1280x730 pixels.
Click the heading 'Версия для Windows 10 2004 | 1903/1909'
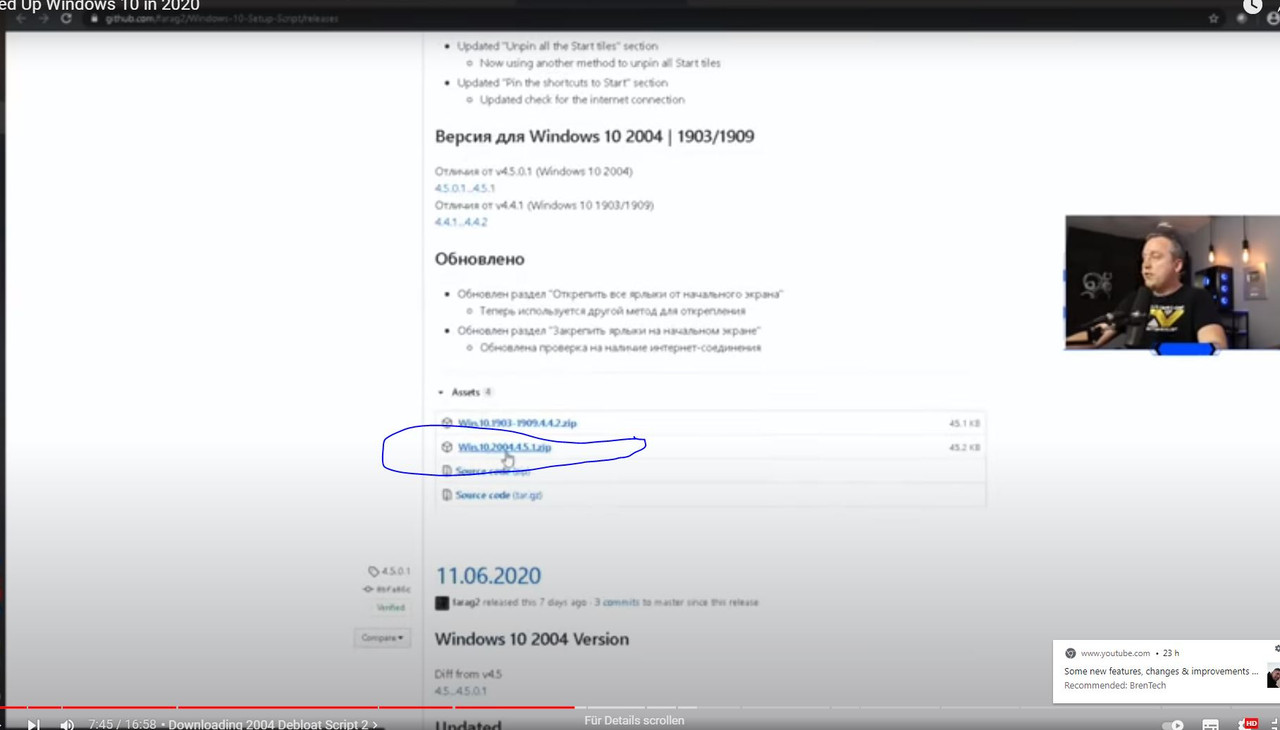pyautogui.click(x=594, y=136)
